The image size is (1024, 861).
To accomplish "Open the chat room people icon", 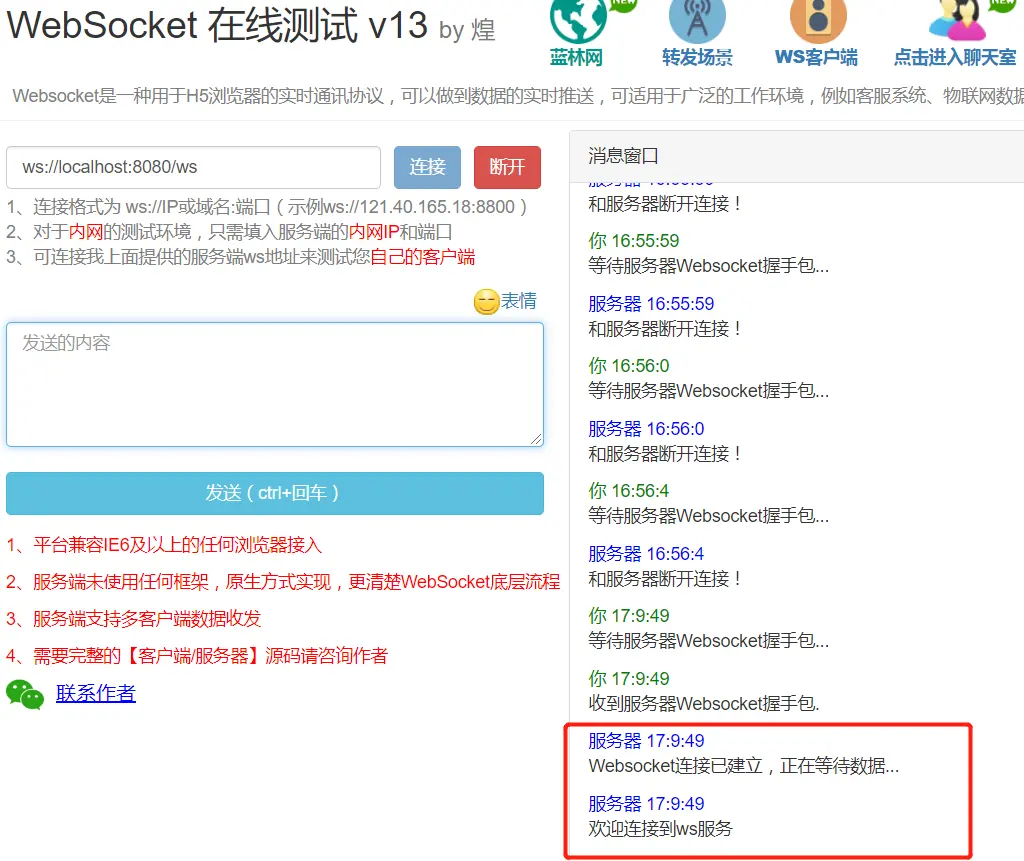I will point(957,20).
